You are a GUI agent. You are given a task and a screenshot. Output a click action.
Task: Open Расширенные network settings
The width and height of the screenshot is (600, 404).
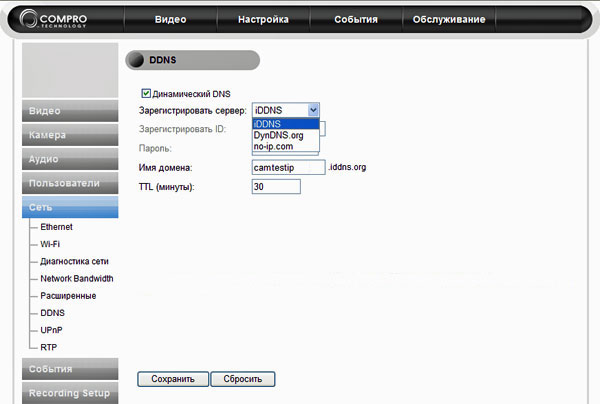[68, 296]
